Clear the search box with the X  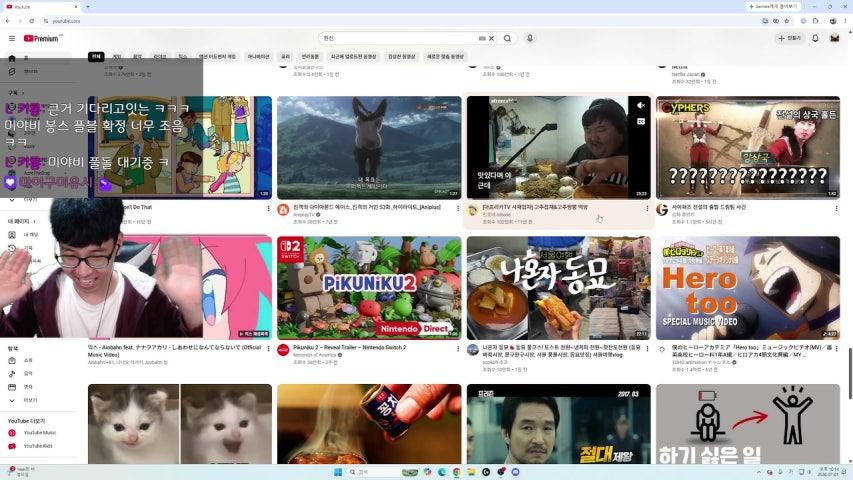click(x=491, y=39)
